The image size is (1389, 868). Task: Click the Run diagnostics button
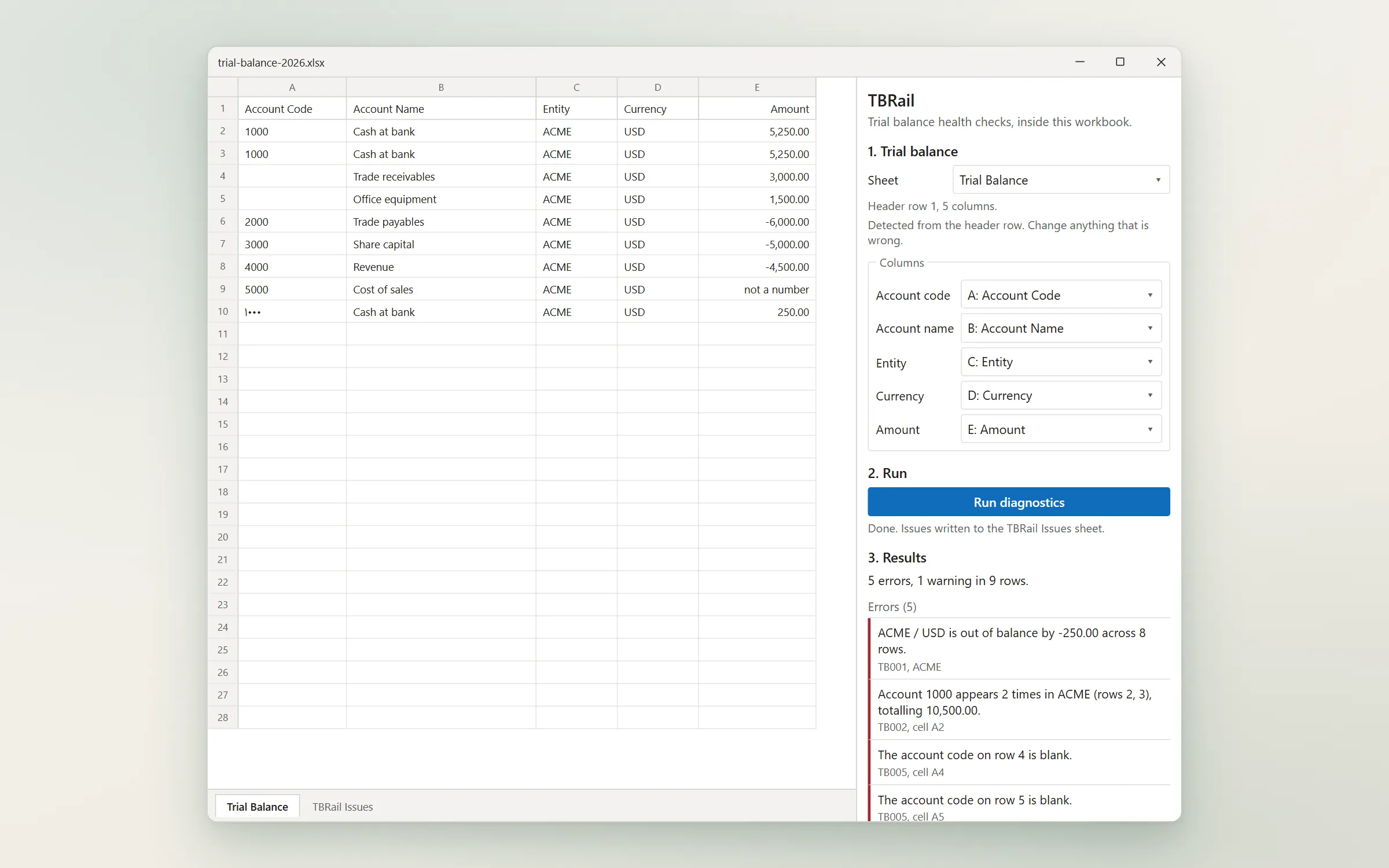tap(1019, 502)
